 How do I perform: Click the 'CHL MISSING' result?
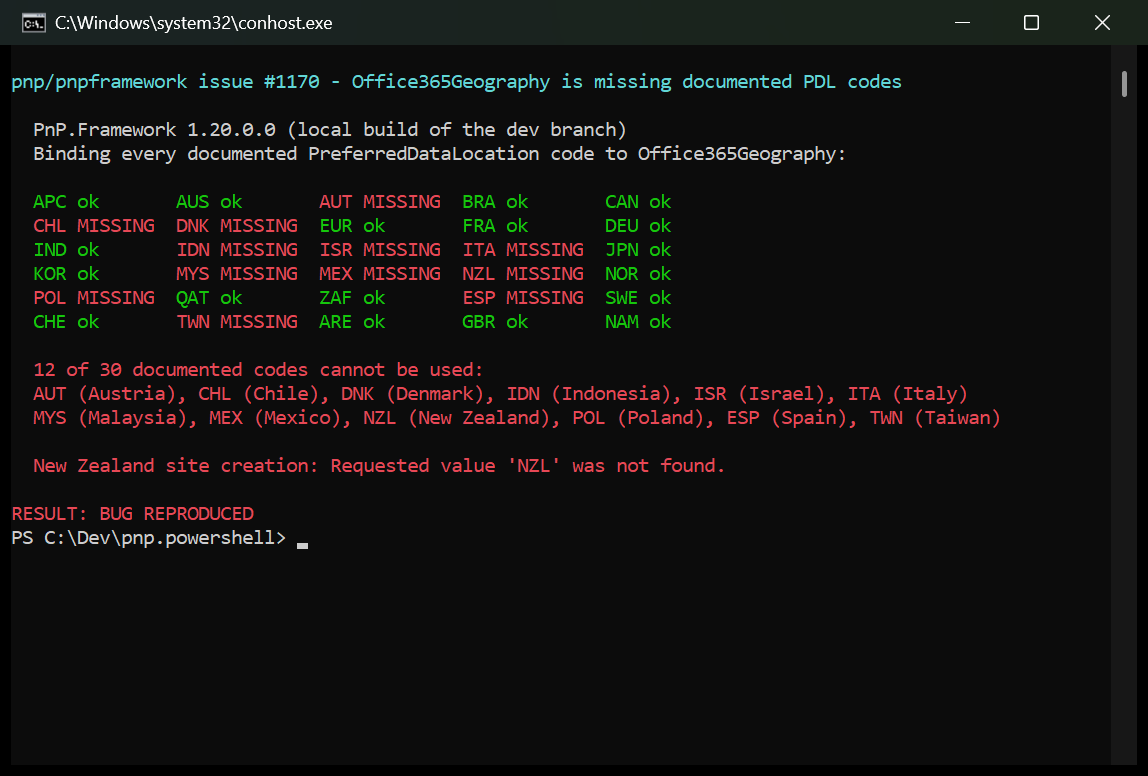[94, 225]
